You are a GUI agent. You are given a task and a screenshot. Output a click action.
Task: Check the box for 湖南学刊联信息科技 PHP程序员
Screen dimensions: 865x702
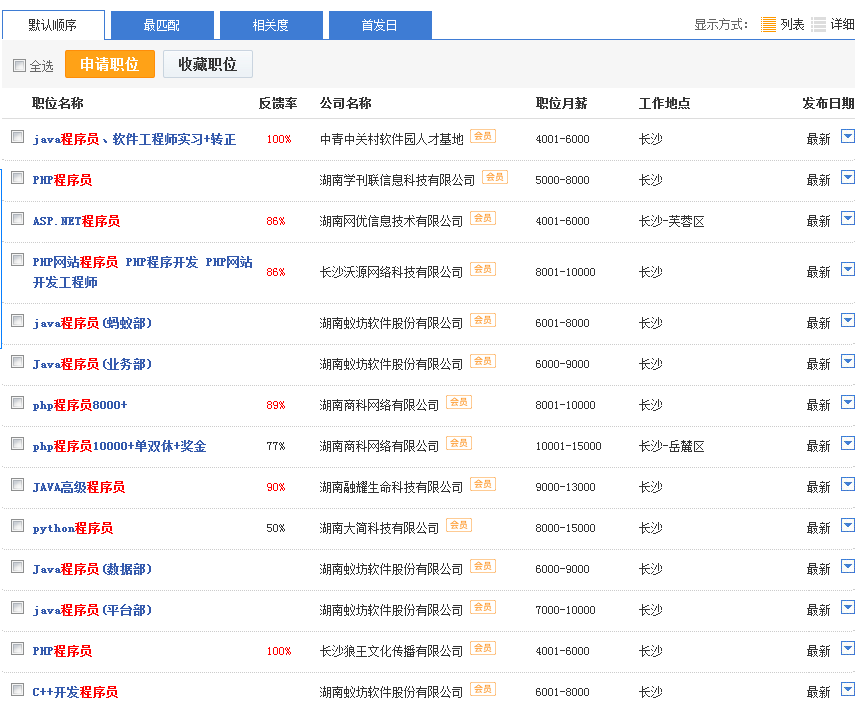point(18,178)
